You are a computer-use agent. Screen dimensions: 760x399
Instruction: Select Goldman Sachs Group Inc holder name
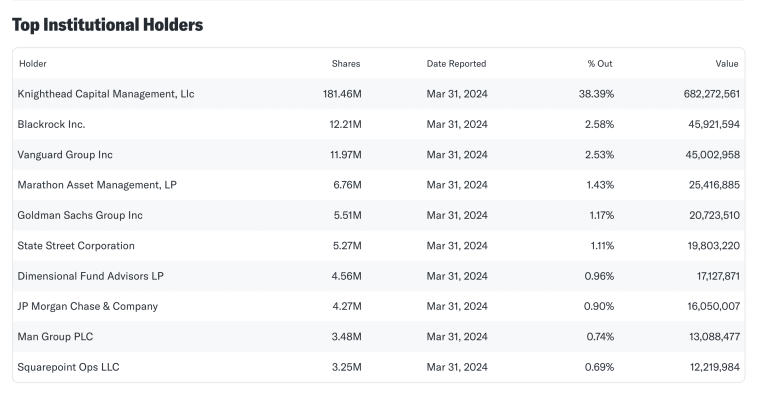click(80, 215)
